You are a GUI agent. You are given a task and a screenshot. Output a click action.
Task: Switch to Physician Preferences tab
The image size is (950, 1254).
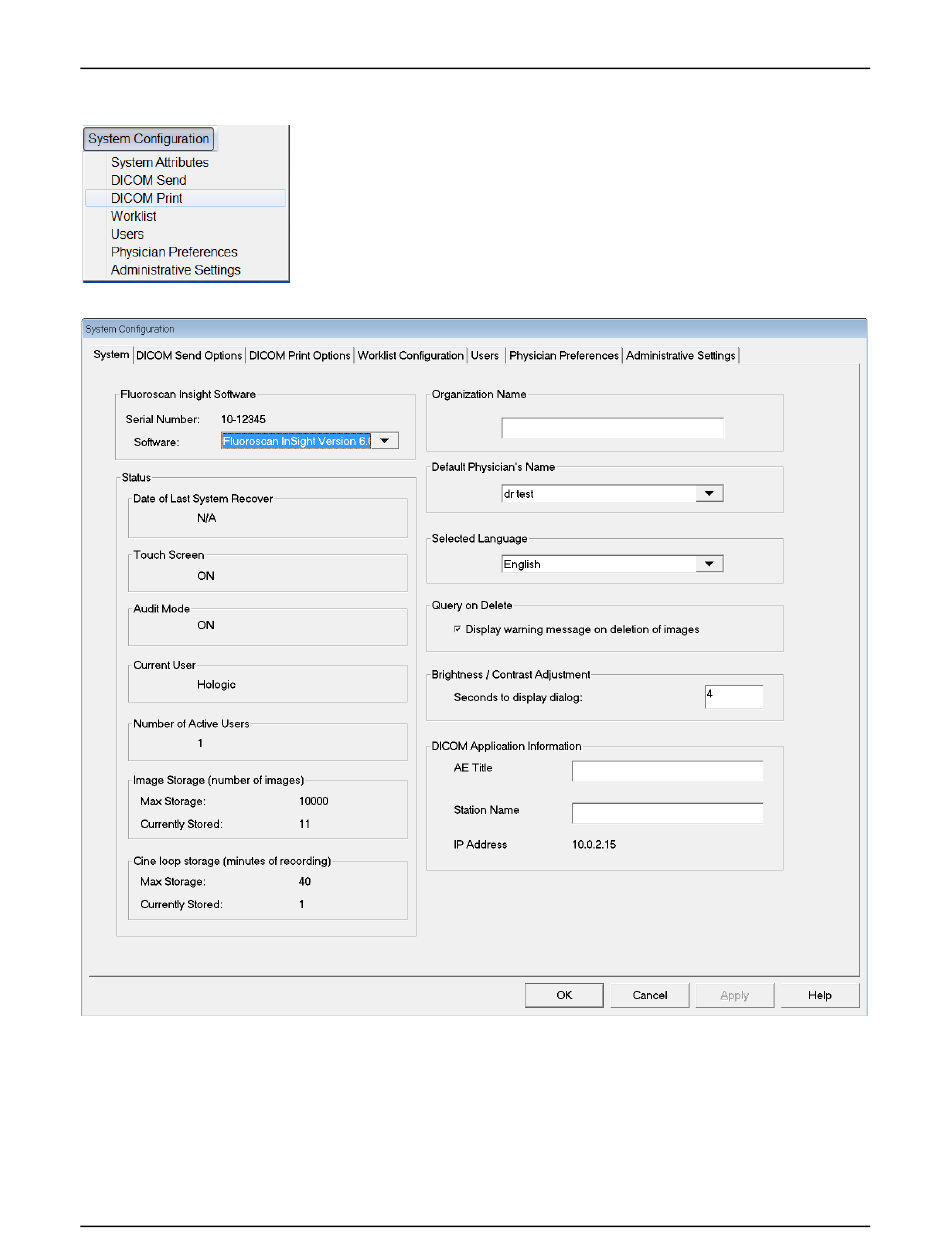(564, 355)
